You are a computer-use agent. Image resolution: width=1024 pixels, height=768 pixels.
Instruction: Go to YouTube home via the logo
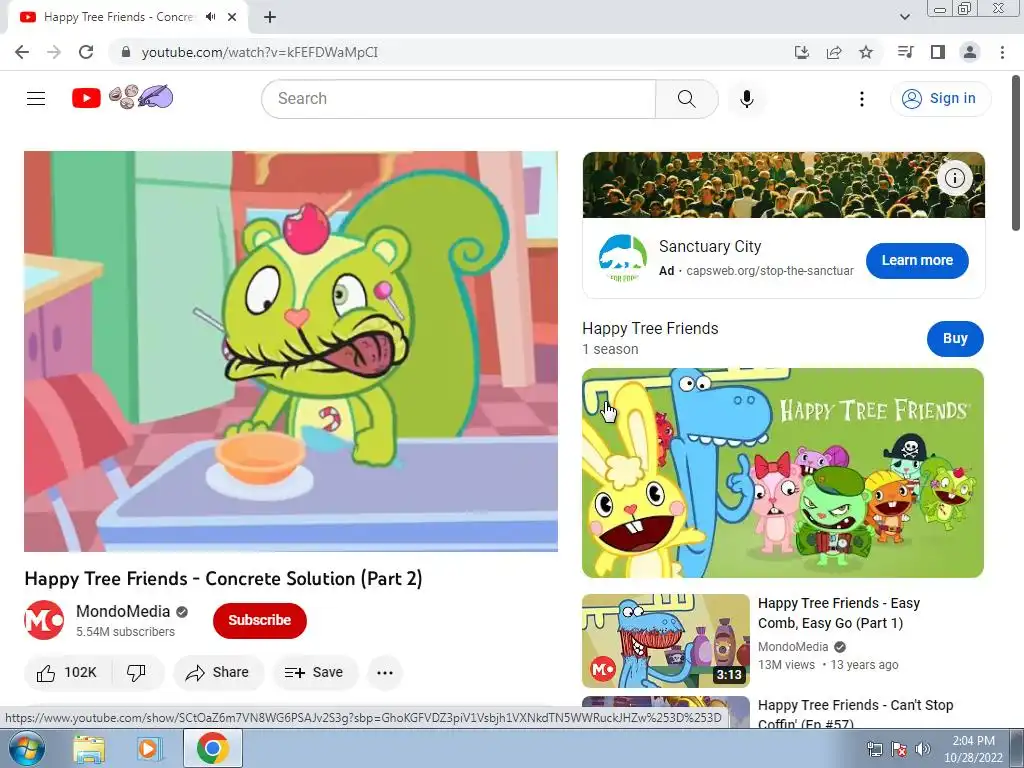pyautogui.click(x=86, y=99)
